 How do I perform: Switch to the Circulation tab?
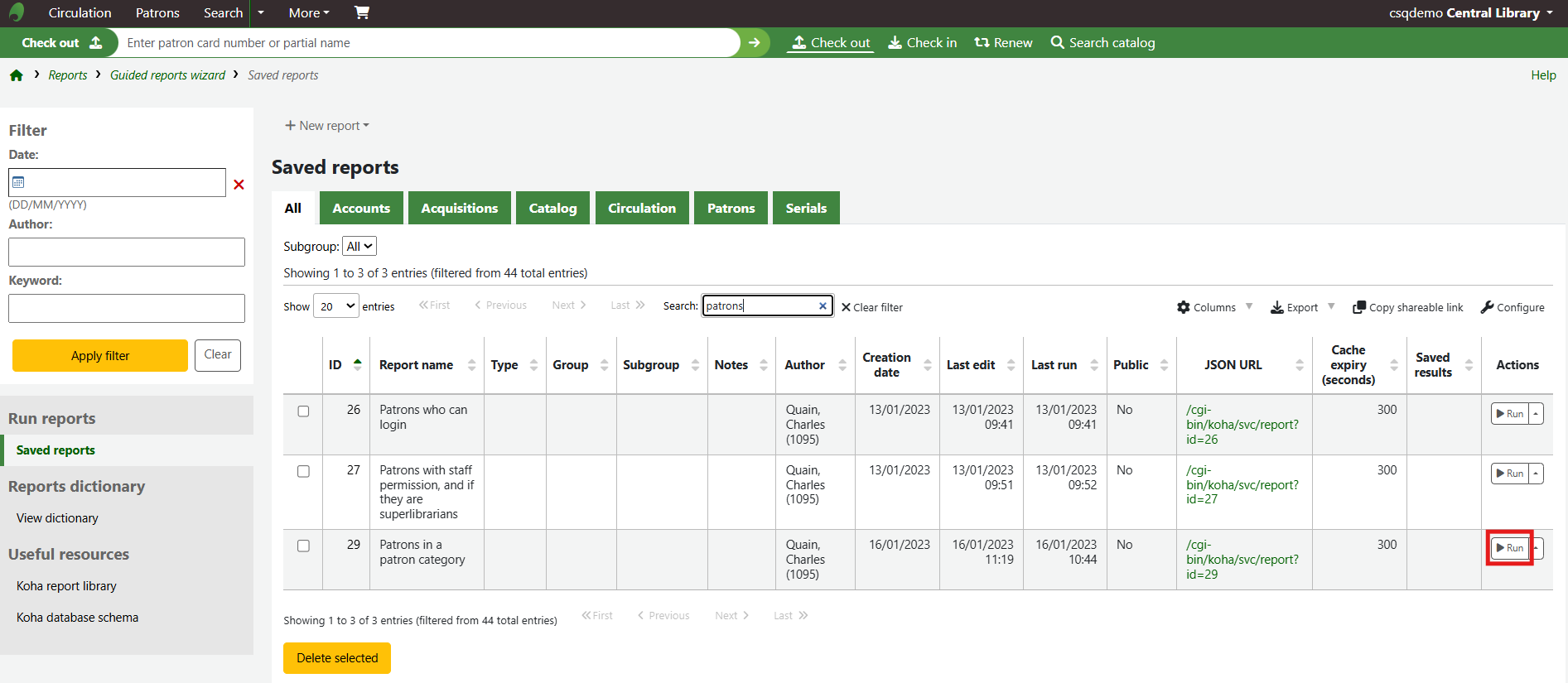click(x=641, y=209)
